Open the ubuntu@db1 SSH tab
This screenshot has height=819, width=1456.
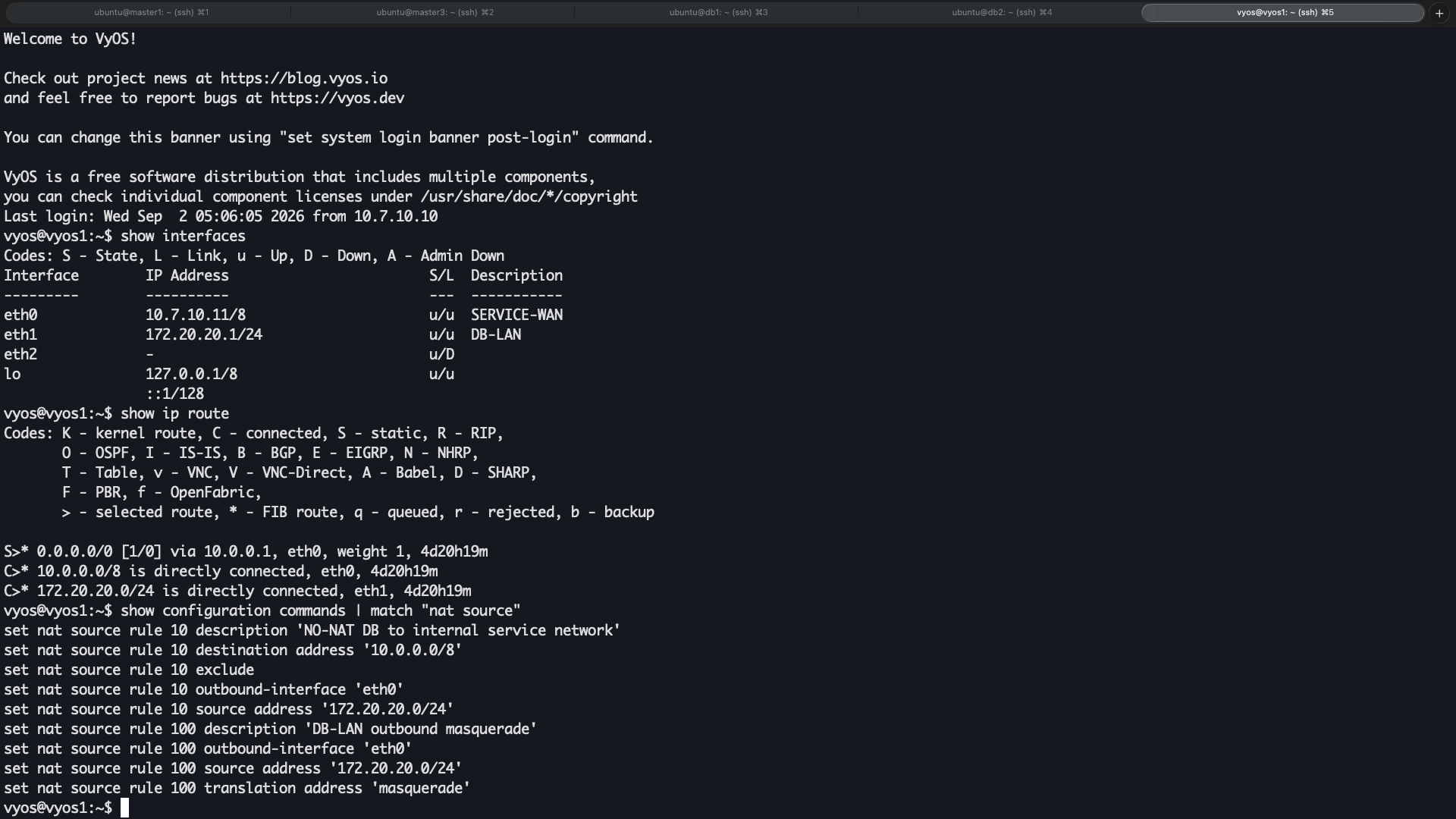click(x=718, y=12)
